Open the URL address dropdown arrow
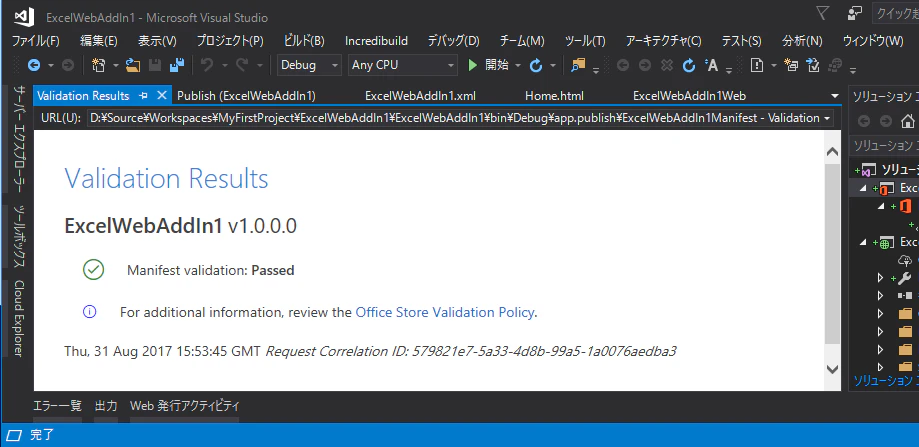The height and width of the screenshot is (447, 919). pos(827,118)
